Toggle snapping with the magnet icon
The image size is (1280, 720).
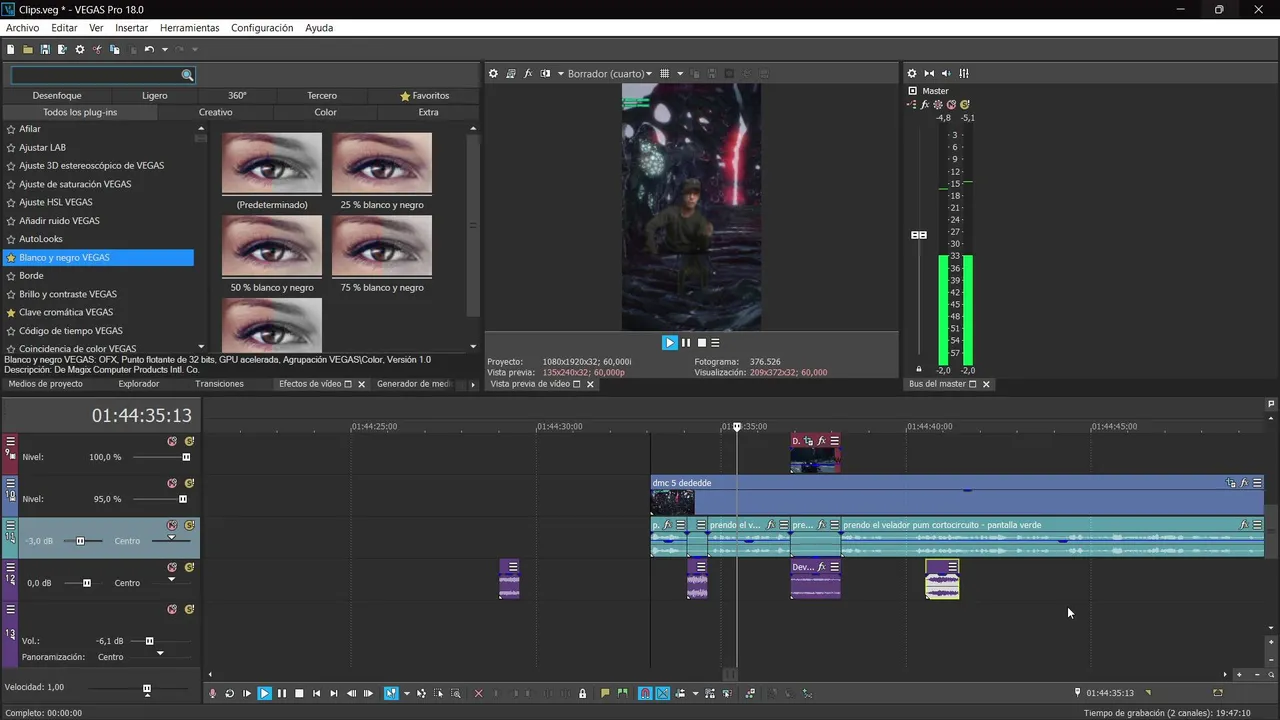(x=645, y=693)
